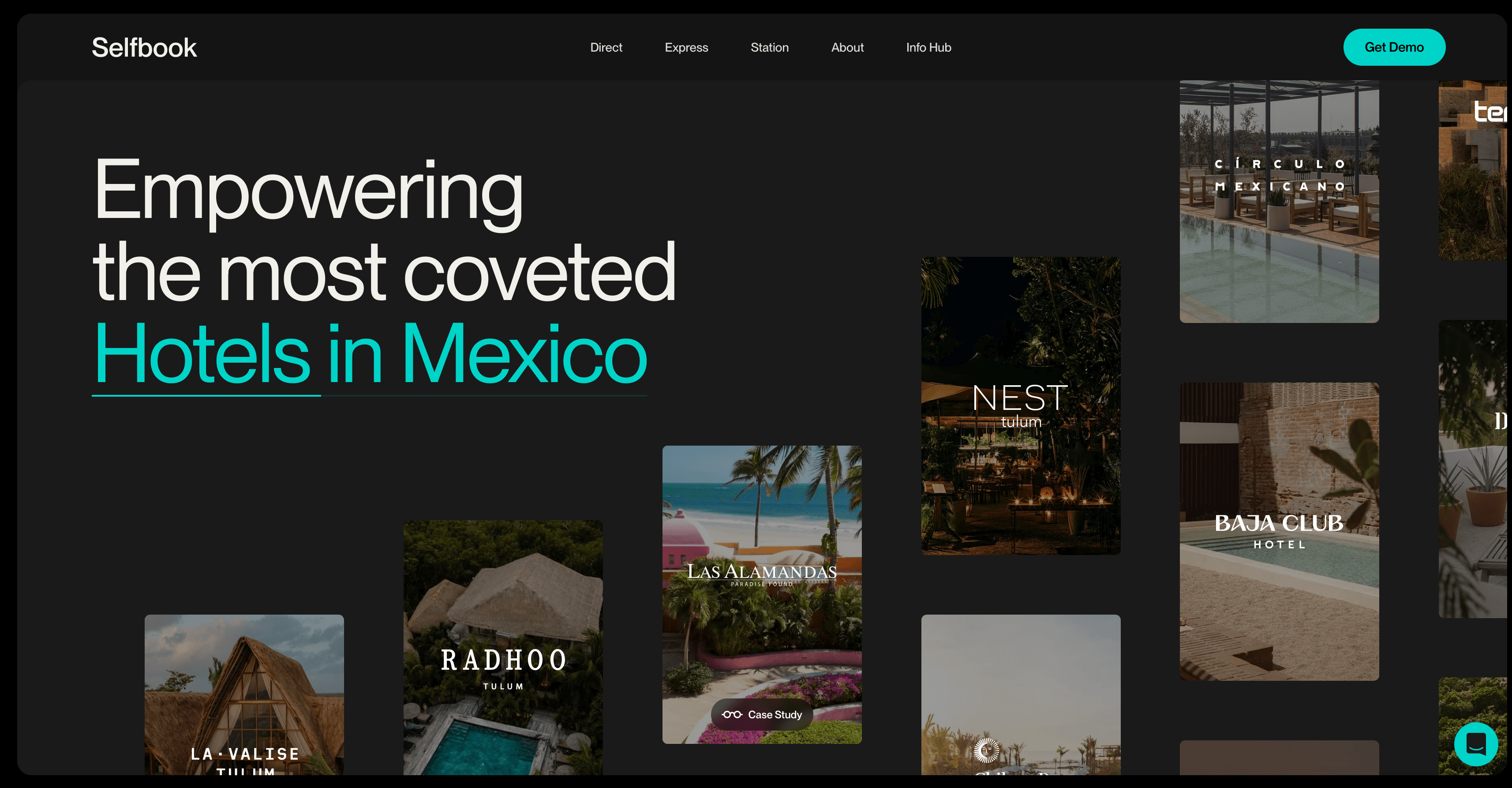Image resolution: width=1512 pixels, height=788 pixels.
Task: Open the Station navigation tab
Action: click(769, 47)
